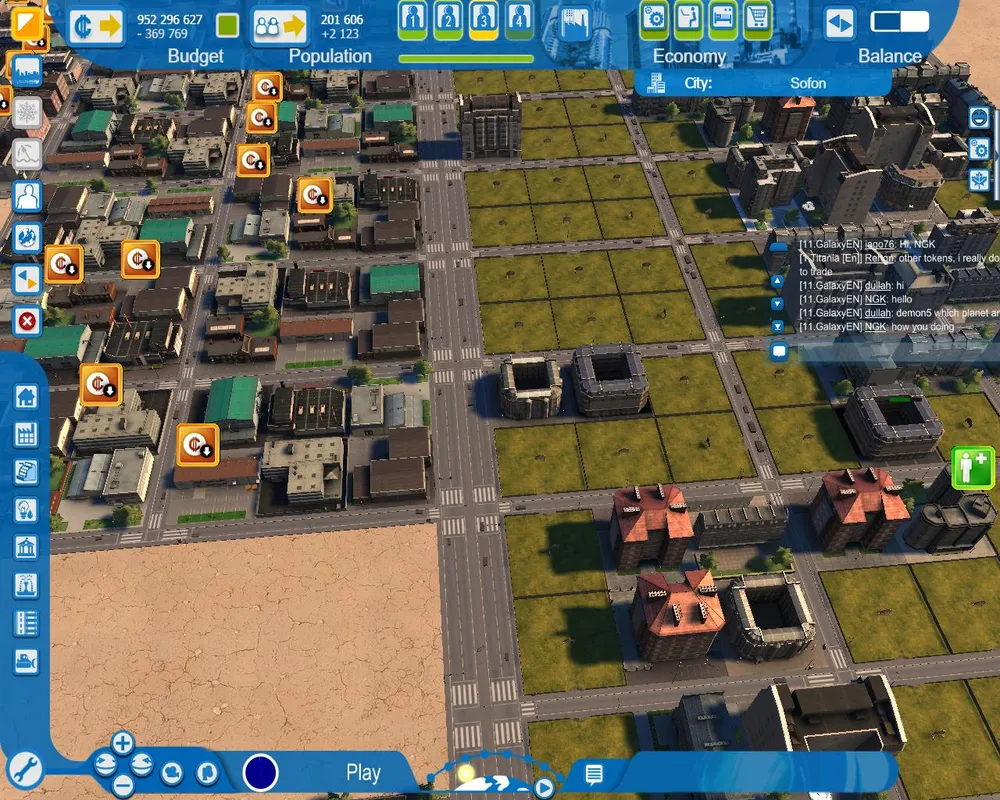Click the dark blue circle indicator

click(x=260, y=773)
